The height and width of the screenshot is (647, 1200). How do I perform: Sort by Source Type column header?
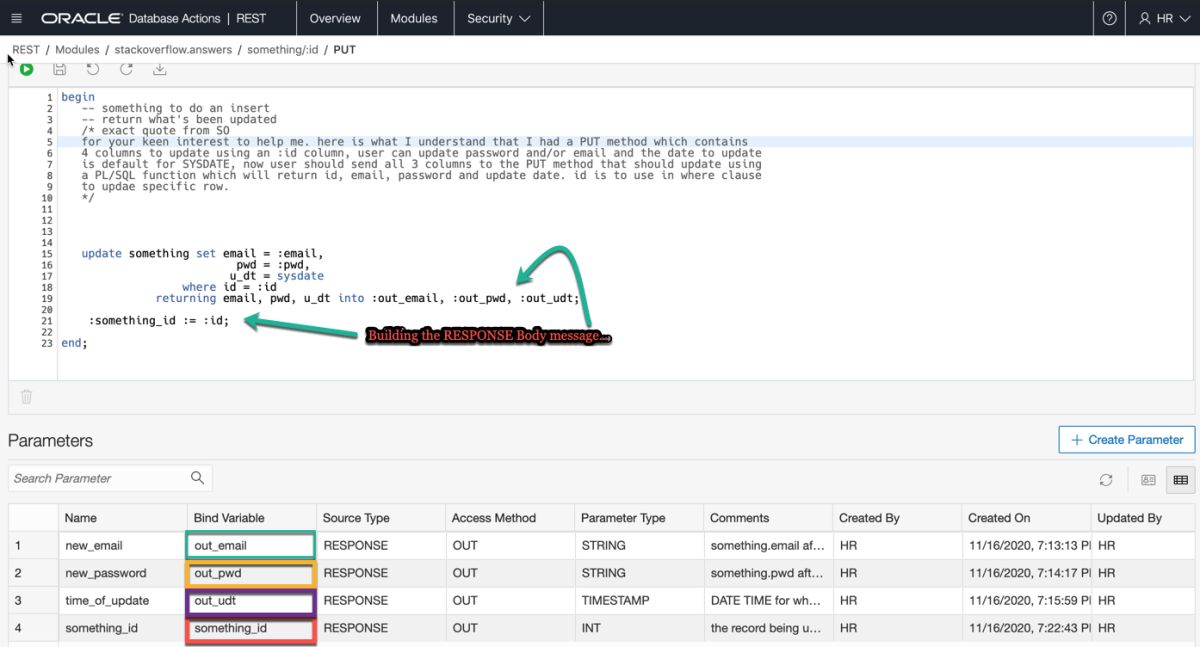380,518
